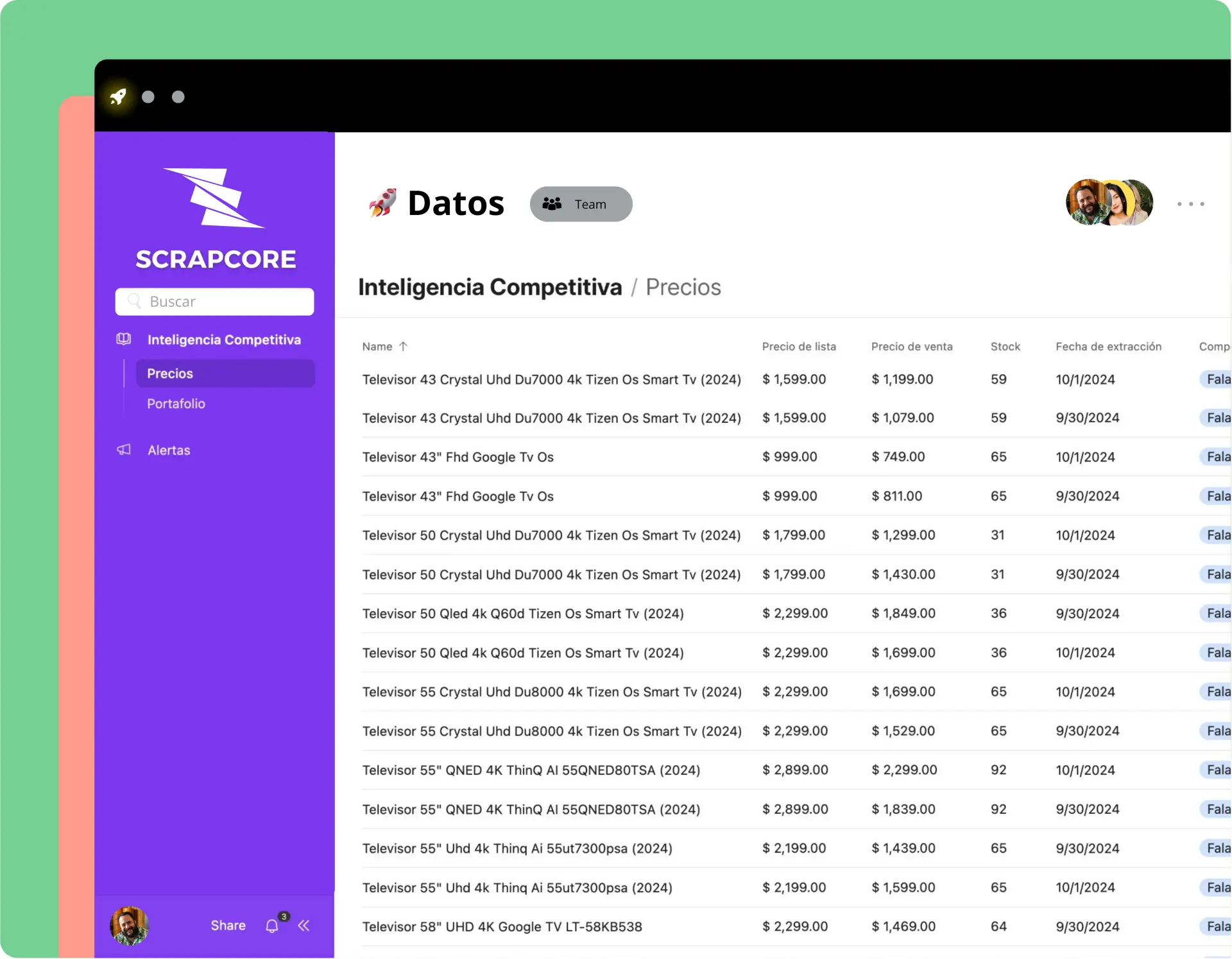Click the team member avatars group
This screenshot has width=1232, height=959.
(1109, 203)
